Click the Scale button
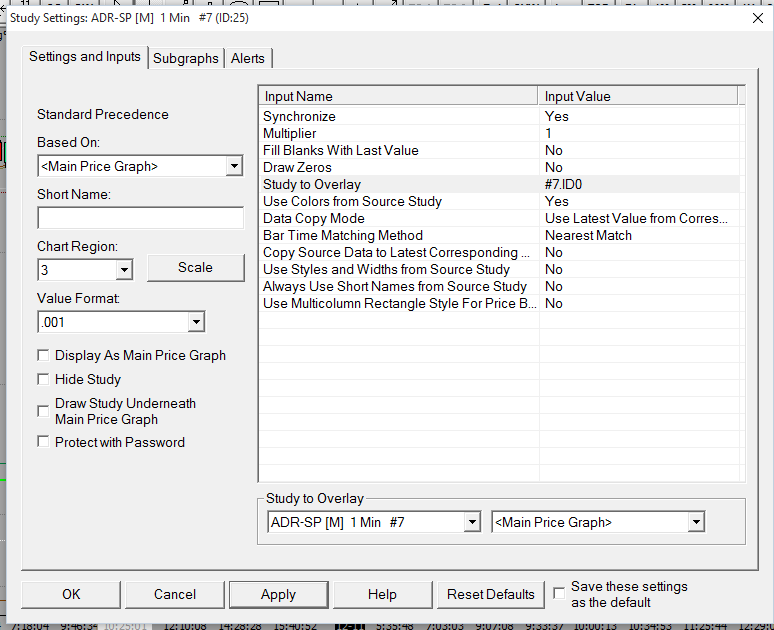 (195, 268)
